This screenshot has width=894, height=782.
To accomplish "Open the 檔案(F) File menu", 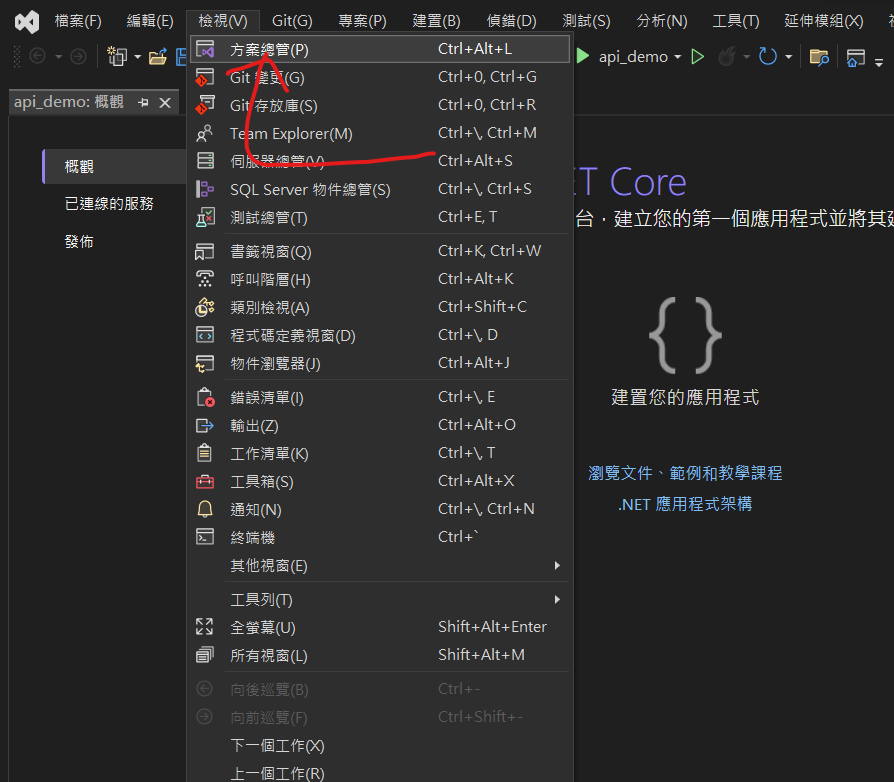I will click(78, 21).
